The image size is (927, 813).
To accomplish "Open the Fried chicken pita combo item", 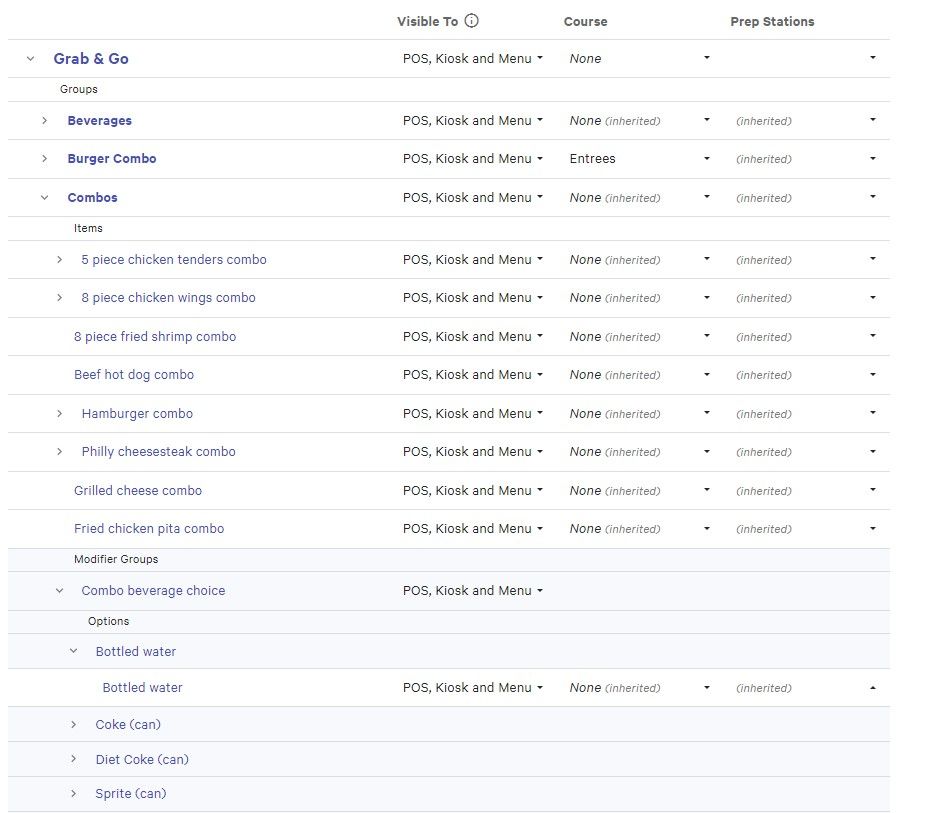I will click(149, 529).
